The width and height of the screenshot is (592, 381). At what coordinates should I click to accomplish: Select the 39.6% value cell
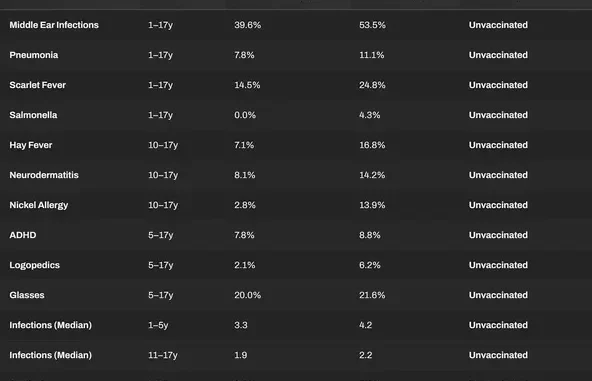point(247,25)
